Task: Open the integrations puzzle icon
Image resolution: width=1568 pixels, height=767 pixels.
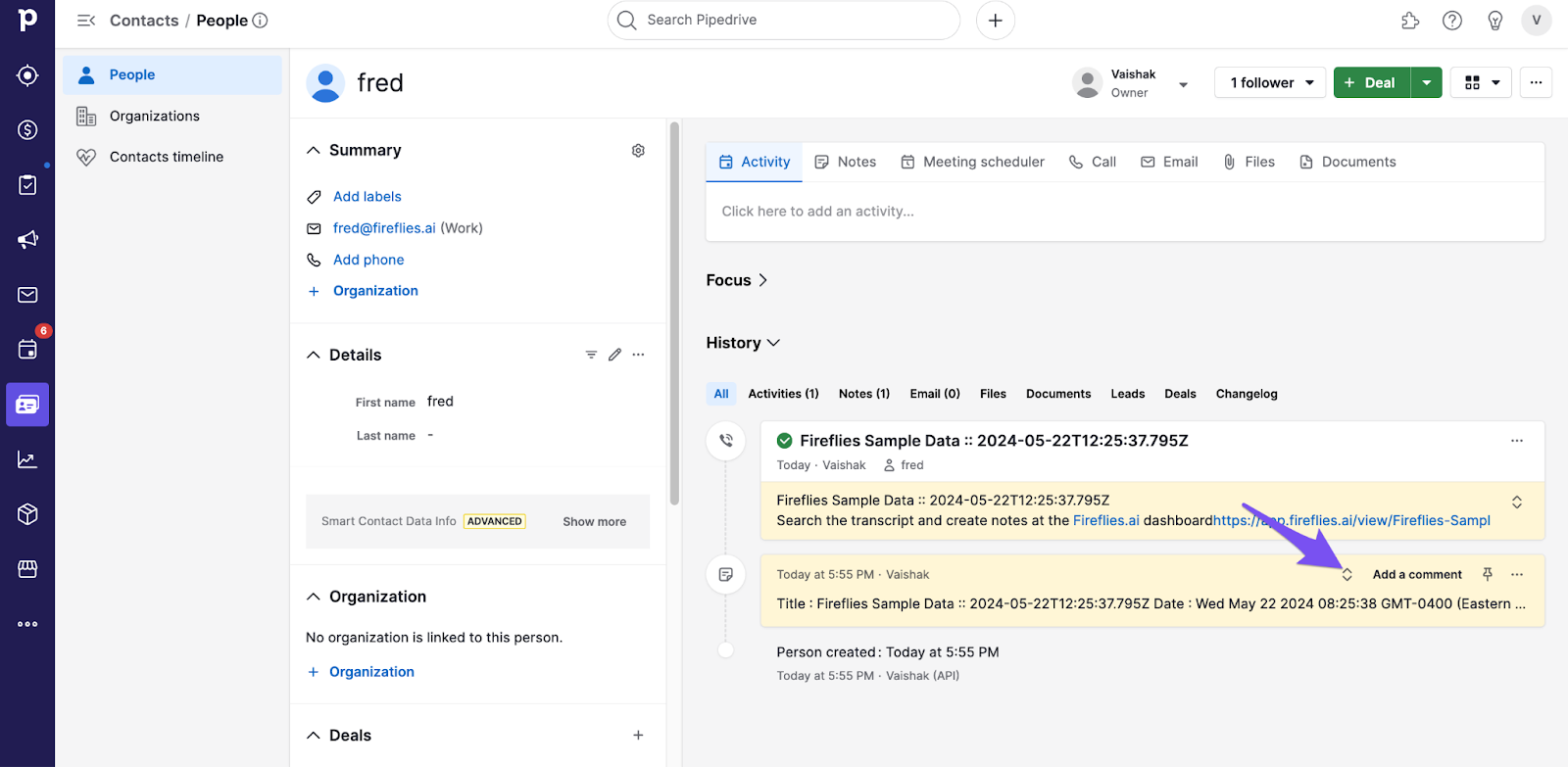Action: [1410, 21]
